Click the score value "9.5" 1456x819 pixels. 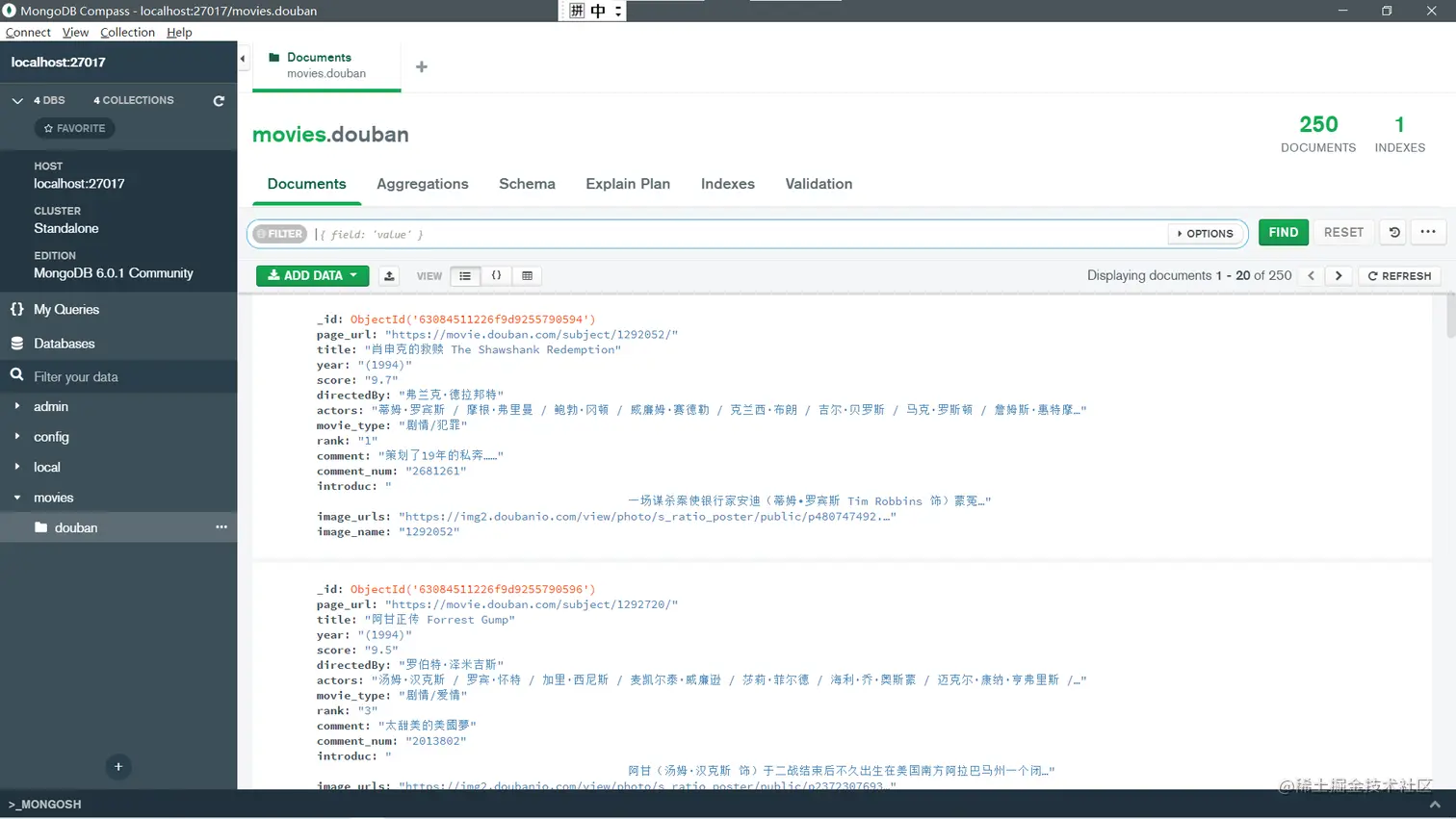click(x=381, y=651)
